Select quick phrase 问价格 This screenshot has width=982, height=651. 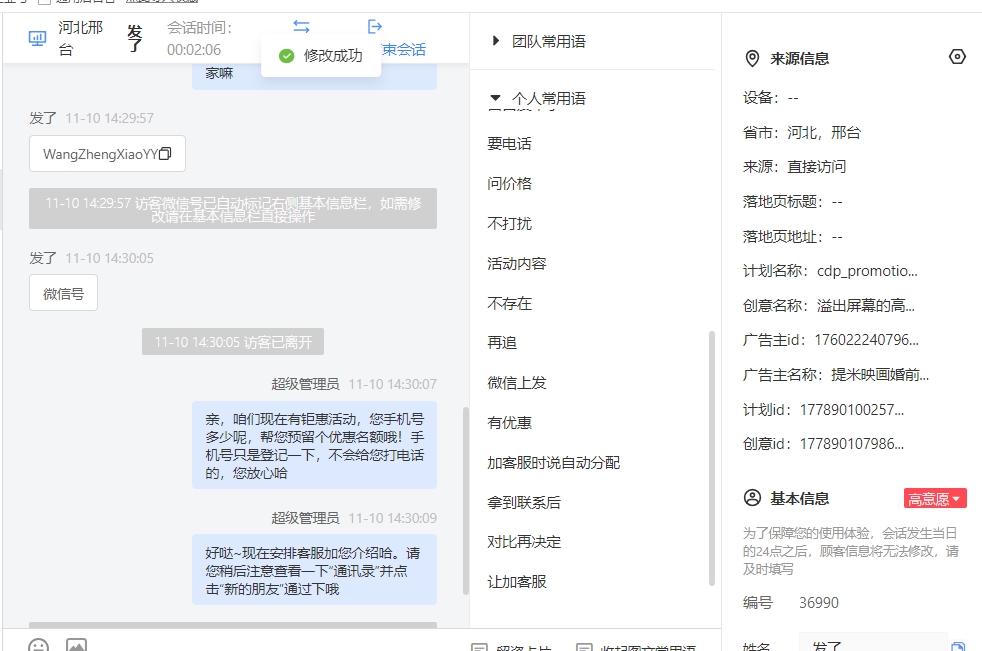point(509,184)
